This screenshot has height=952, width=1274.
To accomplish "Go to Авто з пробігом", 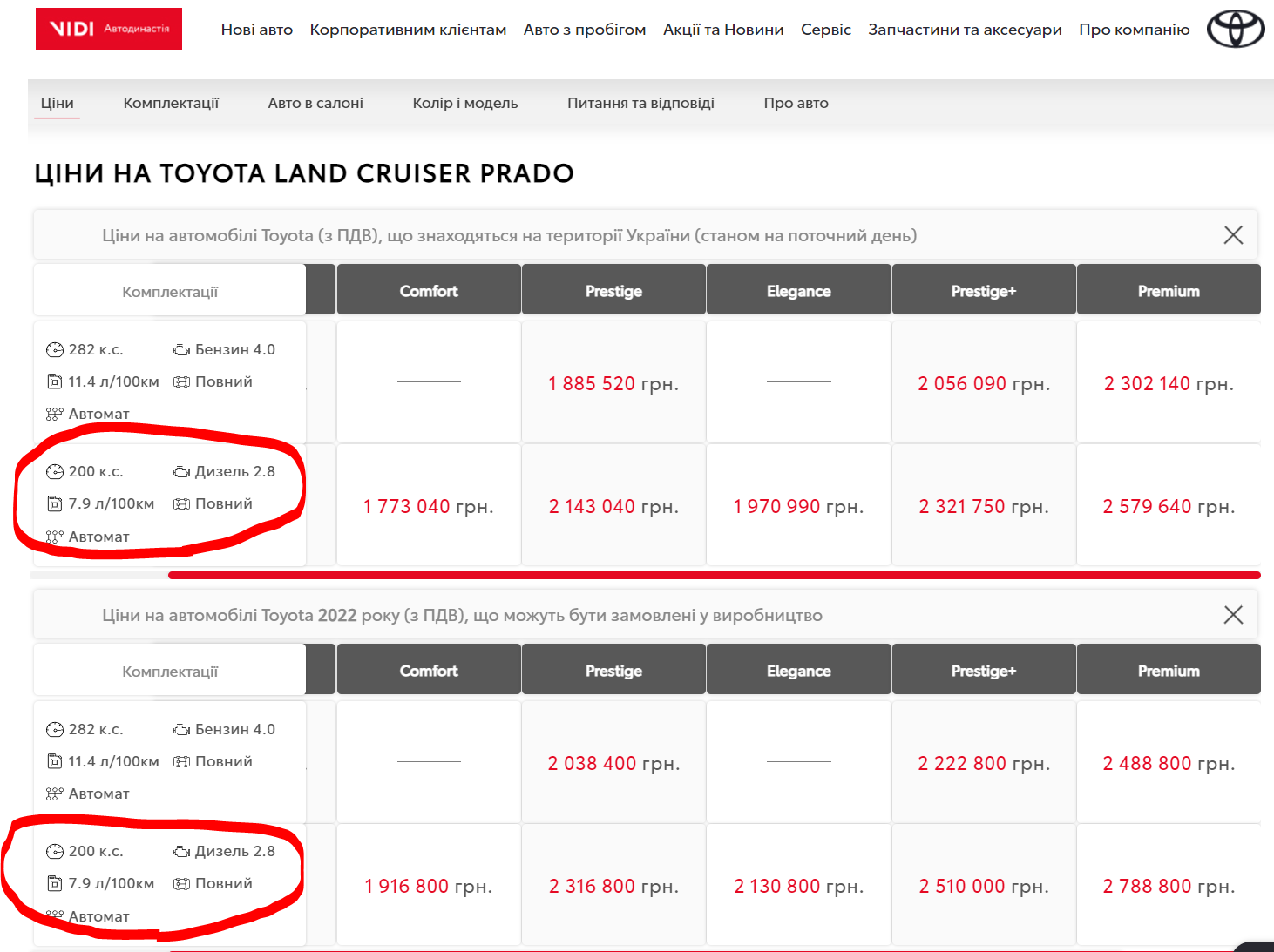I will point(584,30).
